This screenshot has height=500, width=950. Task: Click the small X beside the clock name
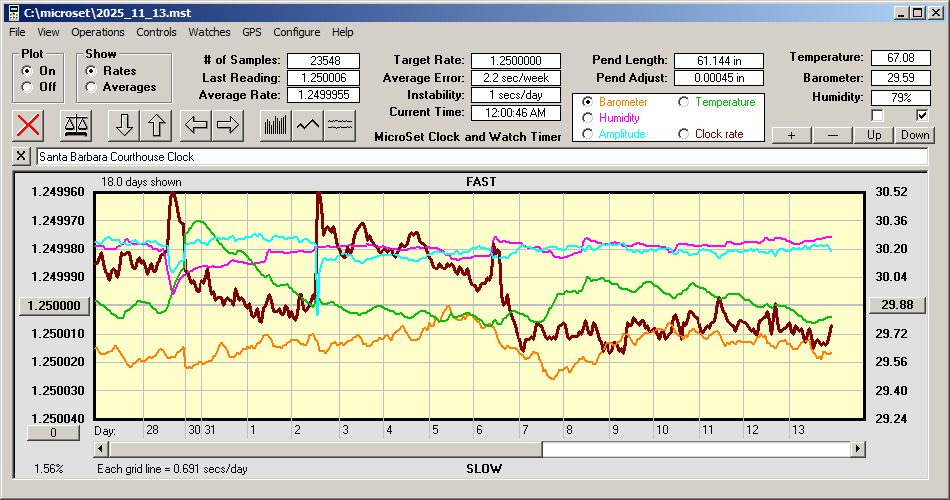pyautogui.click(x=23, y=157)
